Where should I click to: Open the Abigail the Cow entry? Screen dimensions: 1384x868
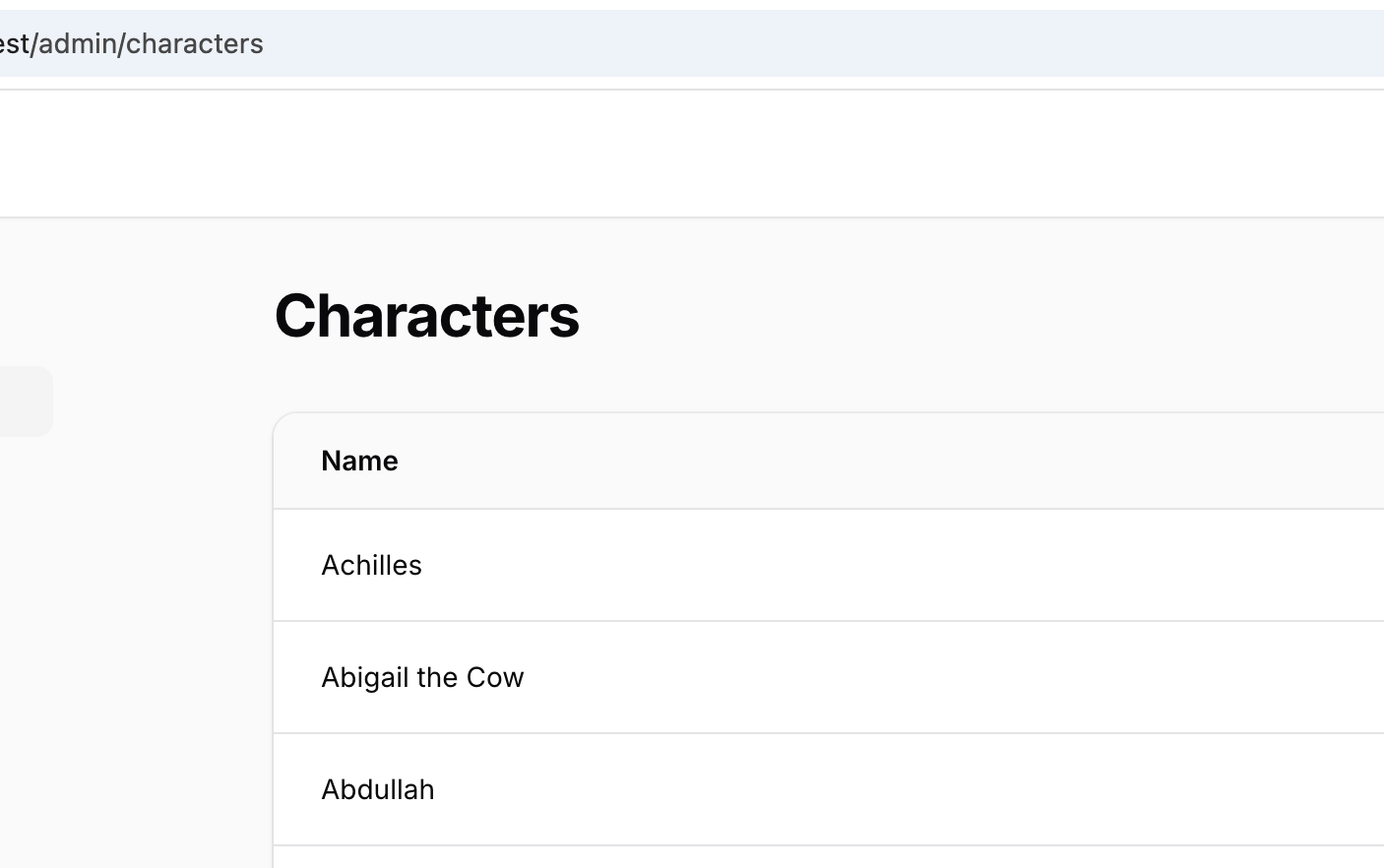coord(422,677)
